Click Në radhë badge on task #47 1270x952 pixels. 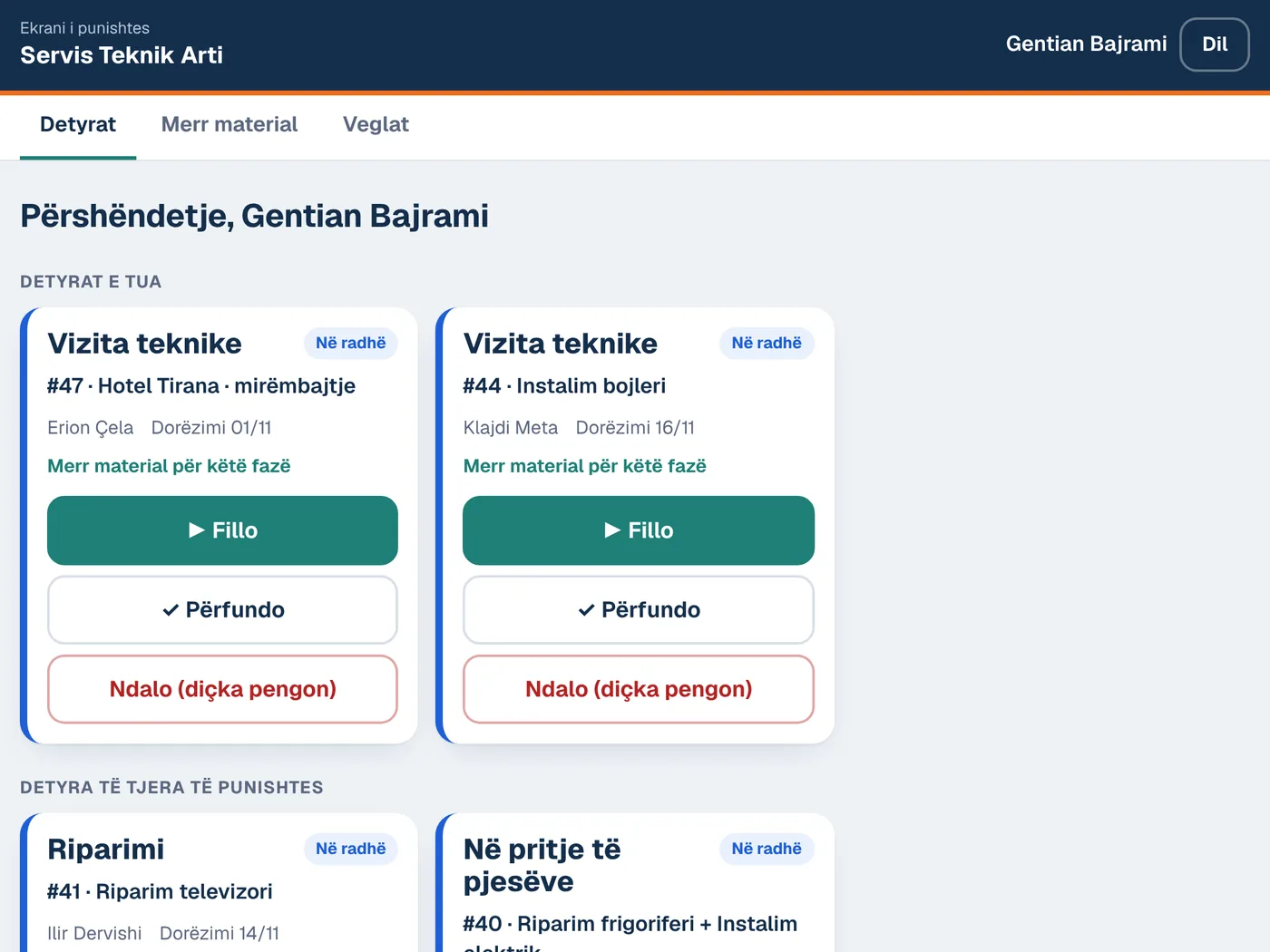click(x=351, y=344)
